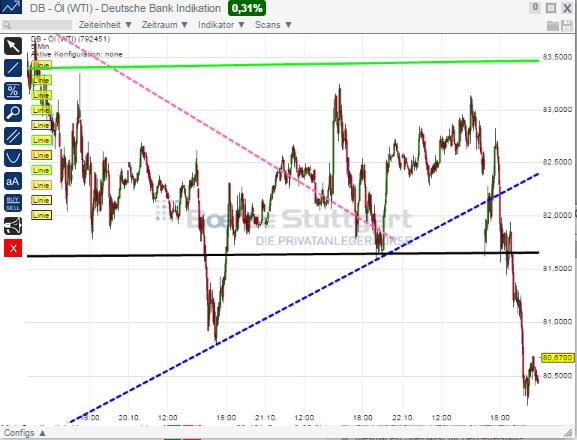Image resolution: width=577 pixels, height=440 pixels.
Task: Activate the parabola curve tool
Action: tap(13, 158)
